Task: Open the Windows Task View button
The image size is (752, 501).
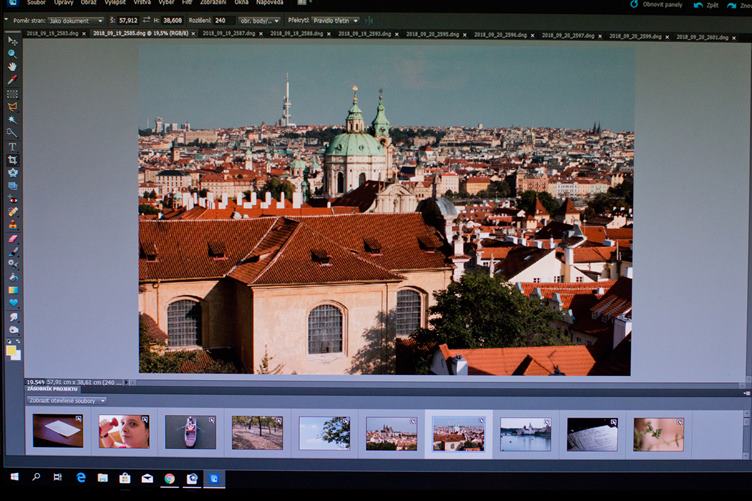Action: pos(58,477)
